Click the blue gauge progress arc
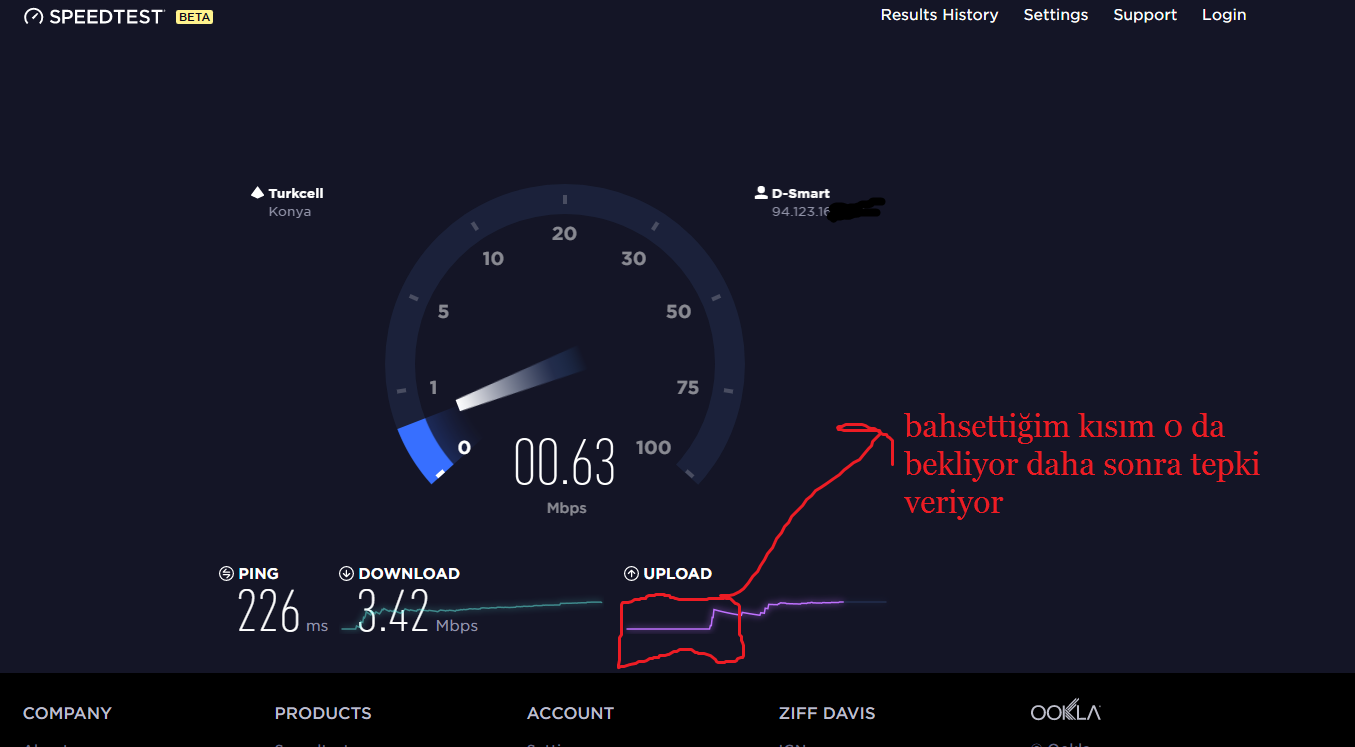This screenshot has width=1355, height=747. (x=426, y=451)
